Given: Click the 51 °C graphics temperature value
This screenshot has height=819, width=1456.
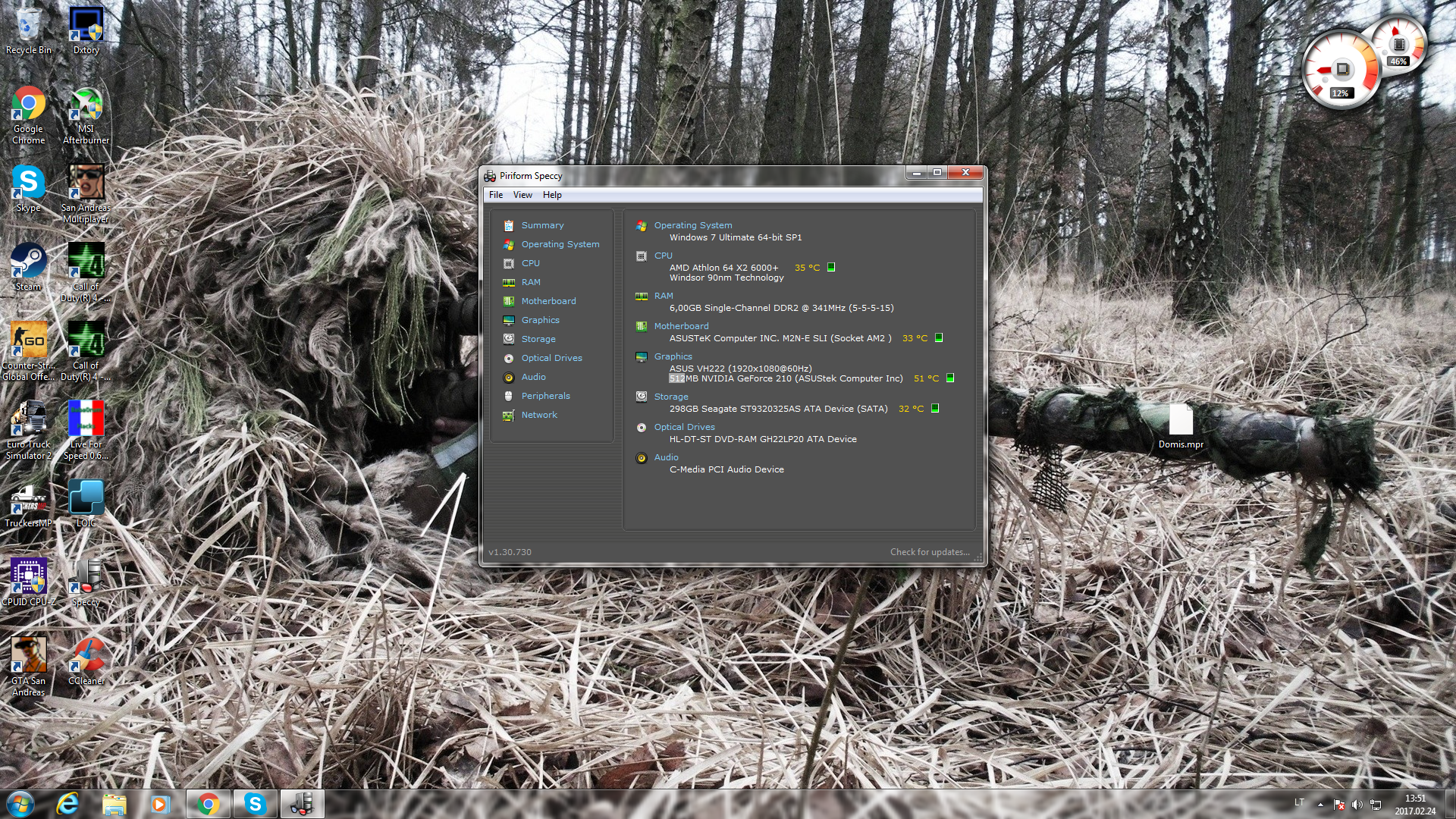Looking at the screenshot, I should pos(926,378).
